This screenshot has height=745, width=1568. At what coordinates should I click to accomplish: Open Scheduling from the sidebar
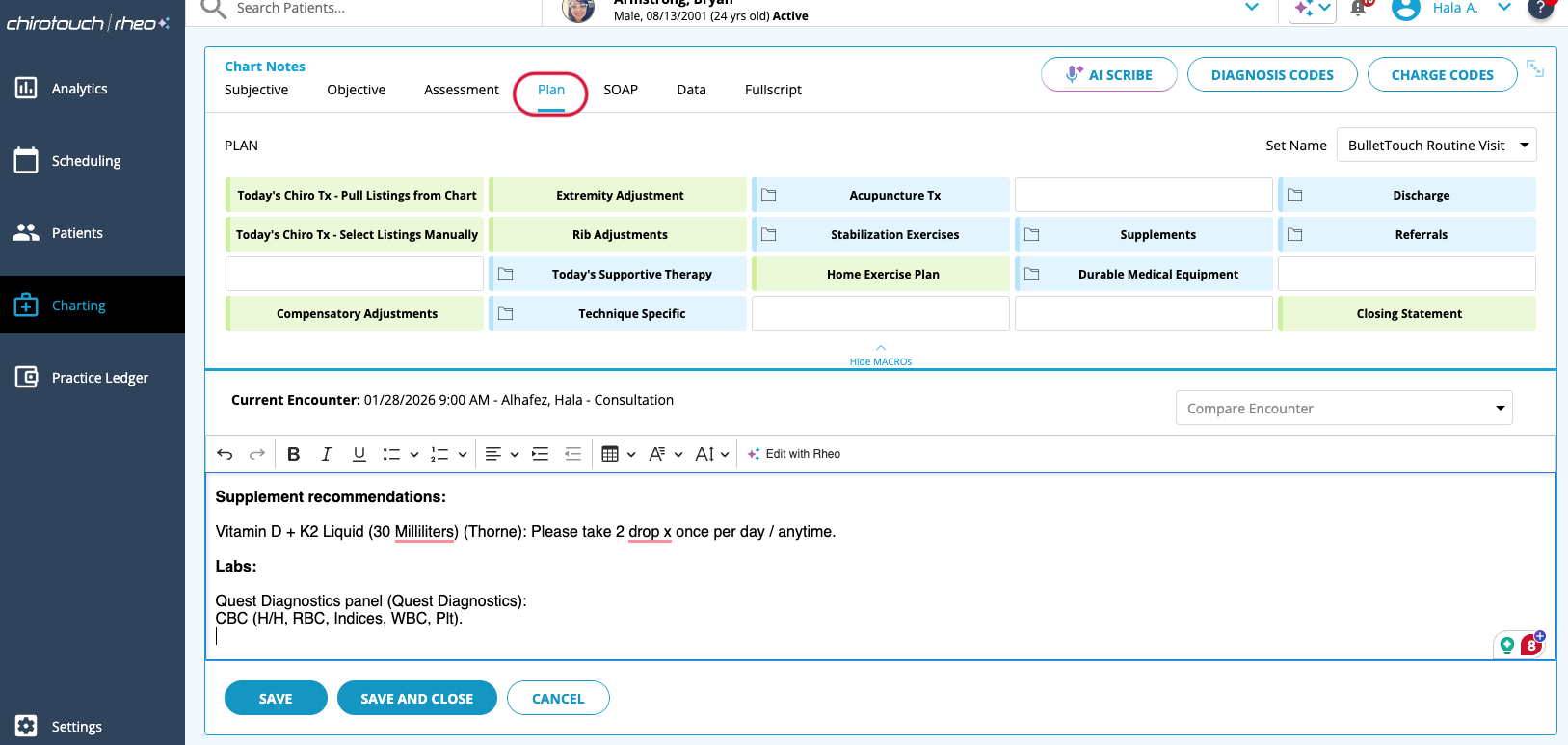click(86, 161)
